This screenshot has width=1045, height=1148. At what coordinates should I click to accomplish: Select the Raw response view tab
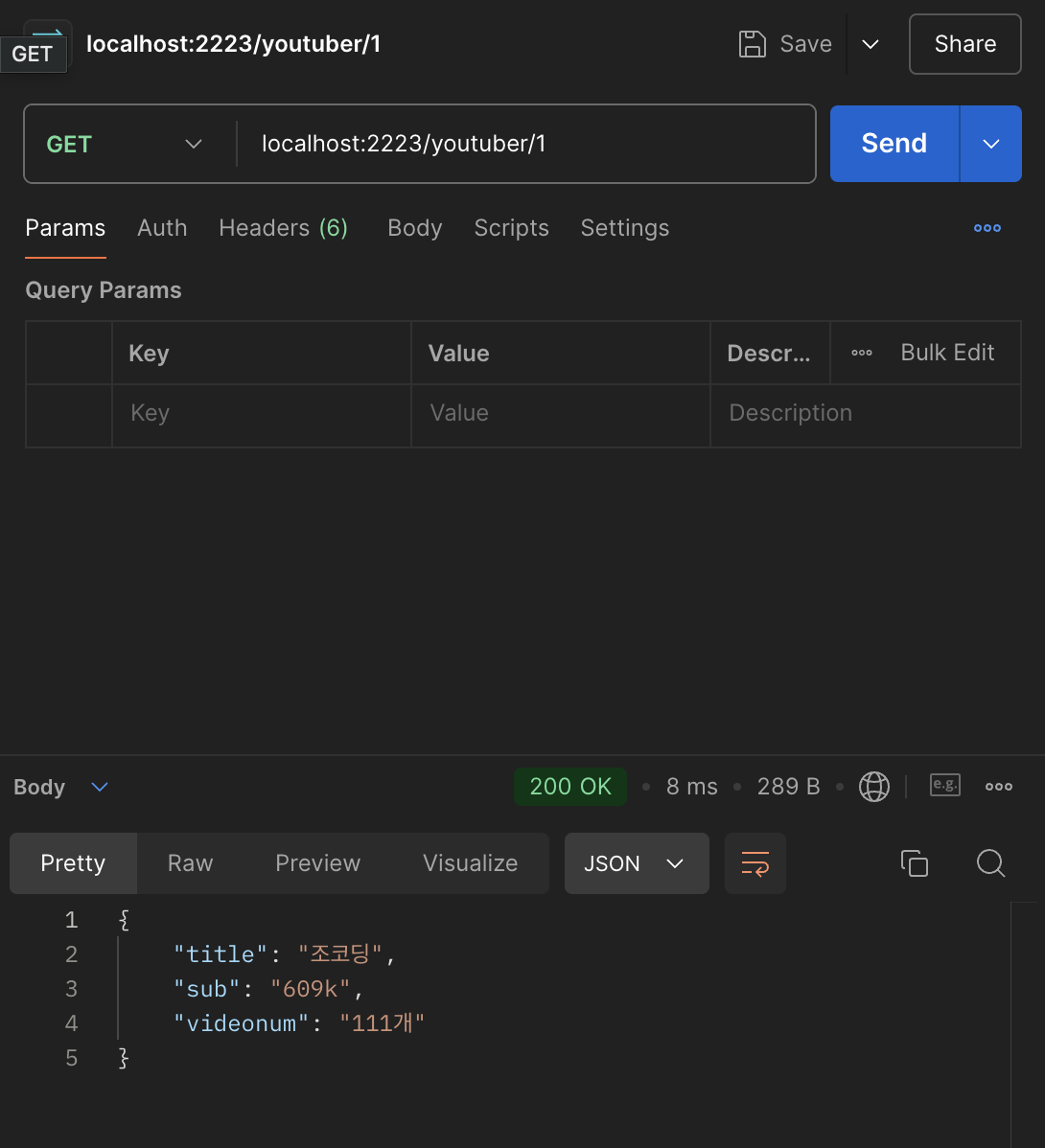pyautogui.click(x=190, y=863)
